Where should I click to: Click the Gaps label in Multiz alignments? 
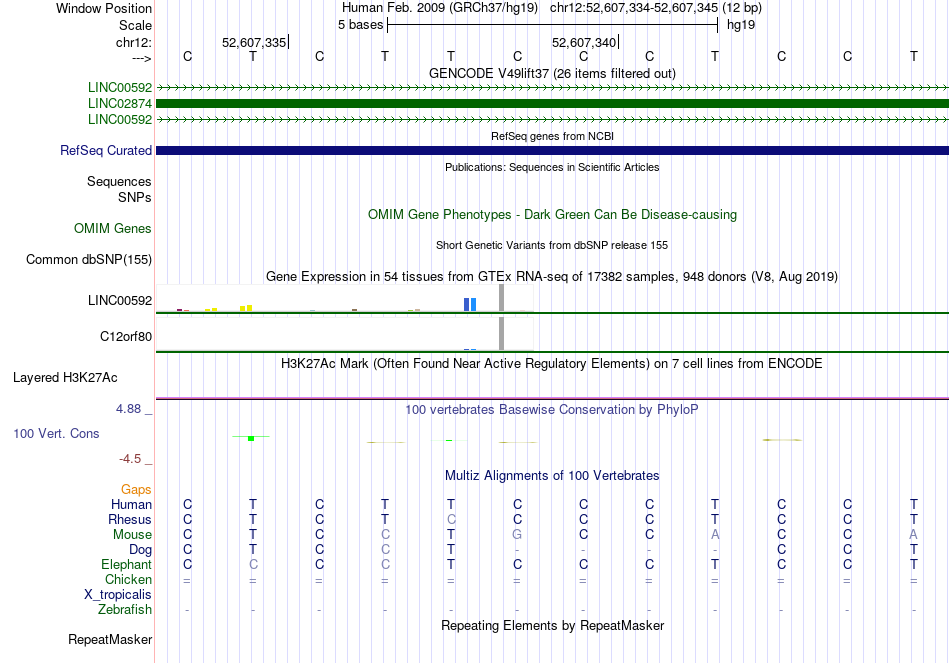[x=136, y=489]
